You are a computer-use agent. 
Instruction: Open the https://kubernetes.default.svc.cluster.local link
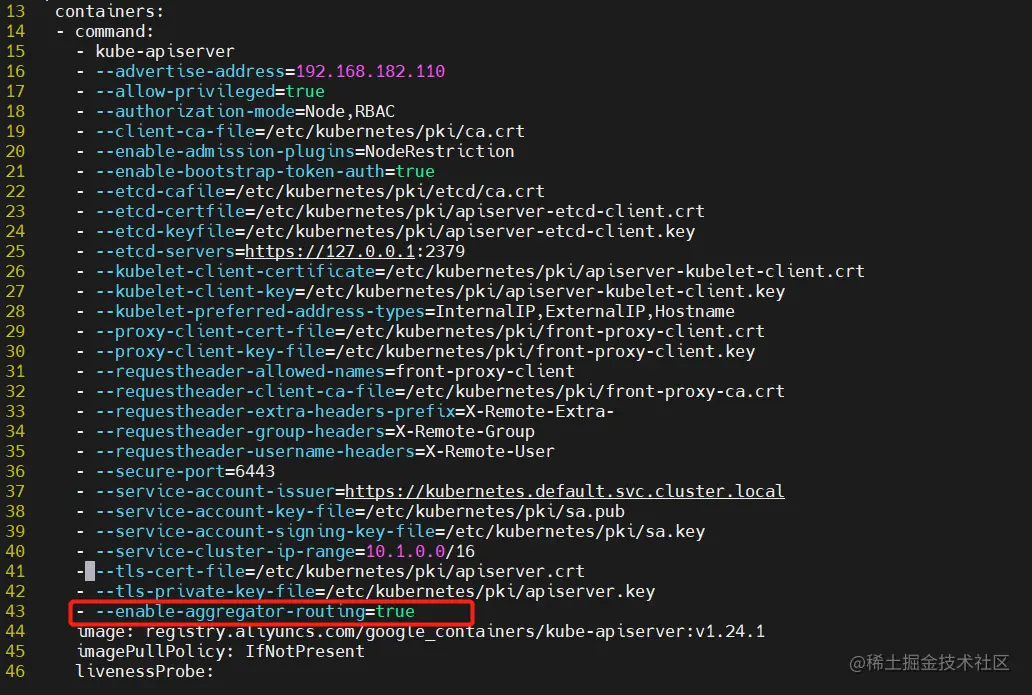click(x=565, y=492)
